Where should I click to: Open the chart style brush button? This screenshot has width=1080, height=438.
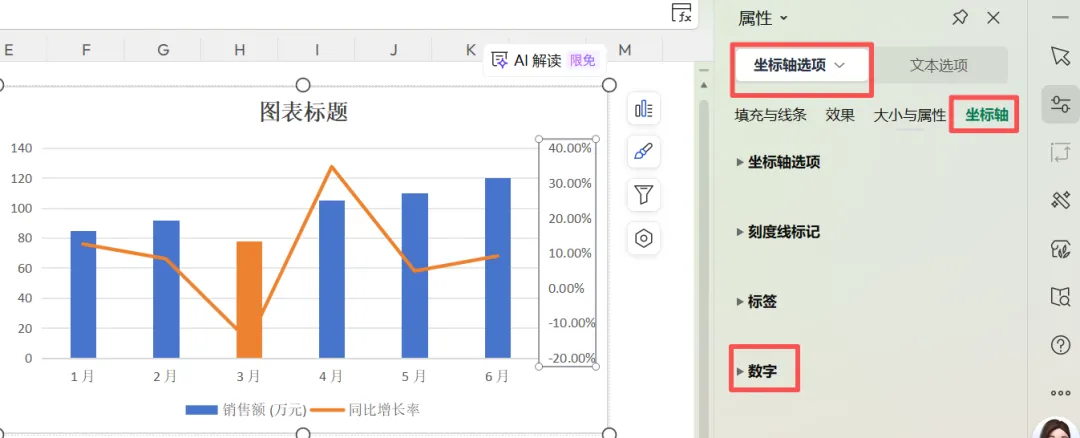point(644,152)
